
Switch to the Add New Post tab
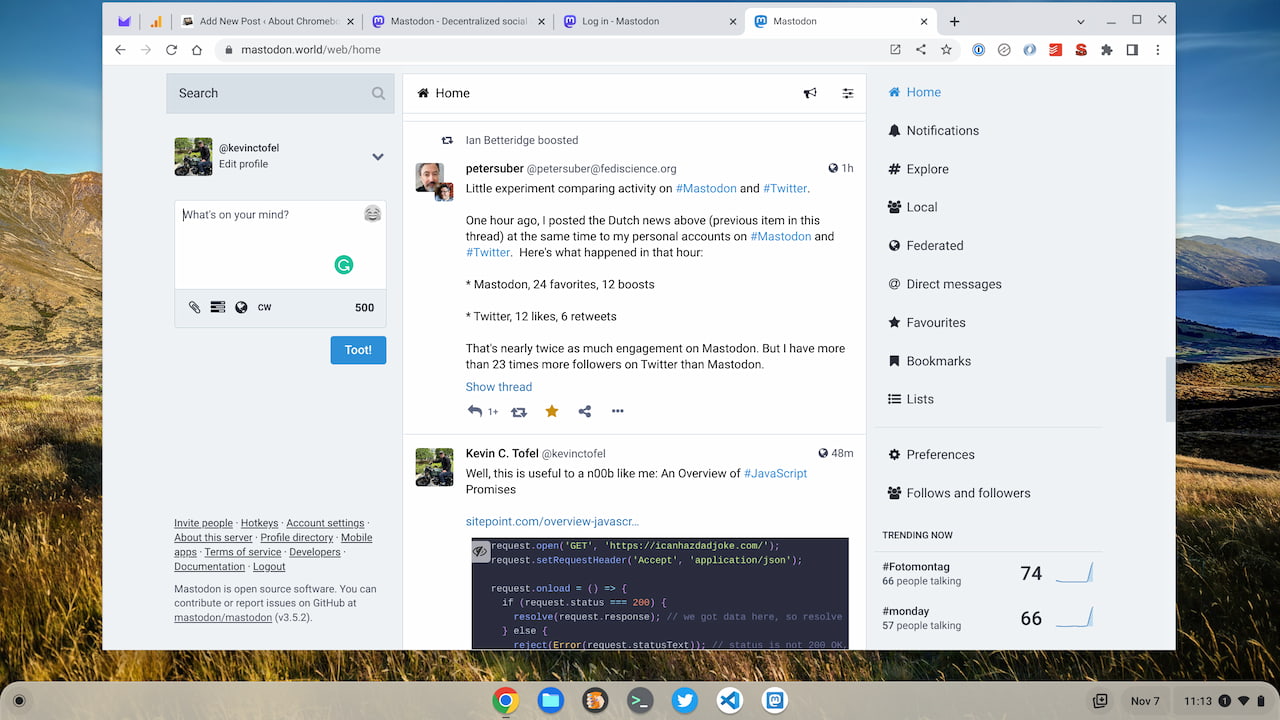pos(267,21)
